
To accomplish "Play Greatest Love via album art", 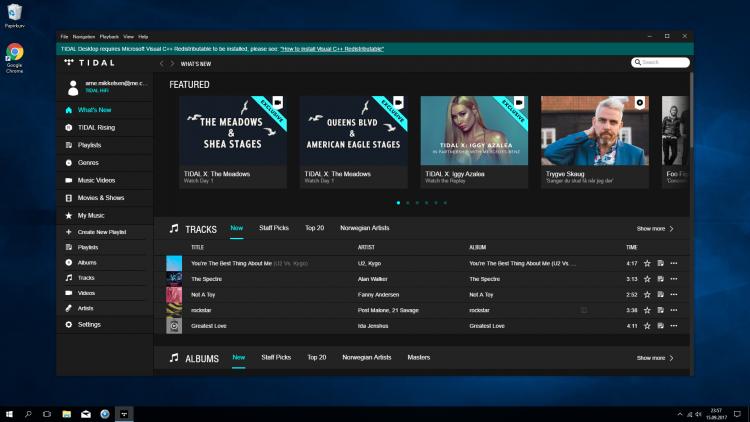I will click(174, 326).
